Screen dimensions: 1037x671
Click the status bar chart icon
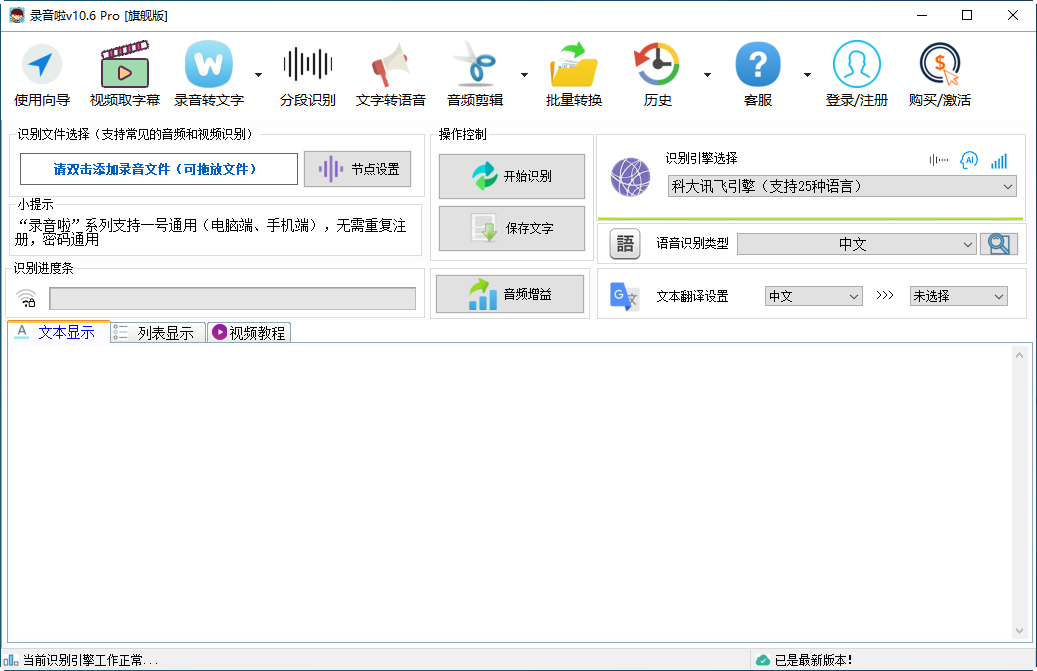click(x=11, y=660)
